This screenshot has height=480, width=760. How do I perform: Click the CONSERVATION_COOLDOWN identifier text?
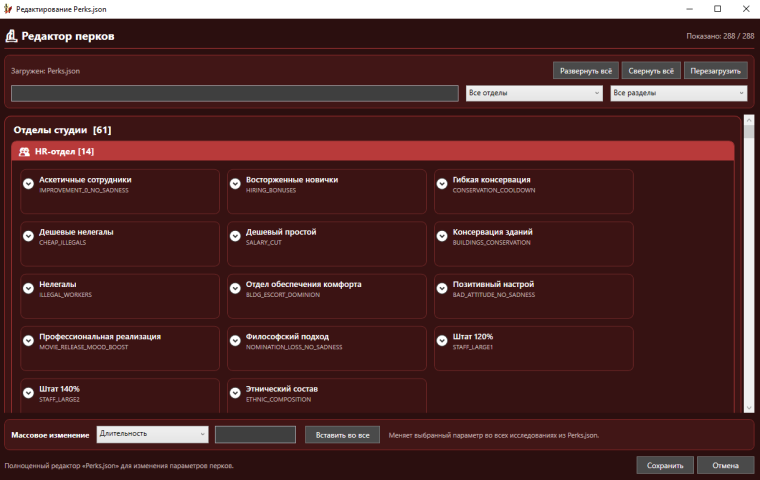pos(494,191)
